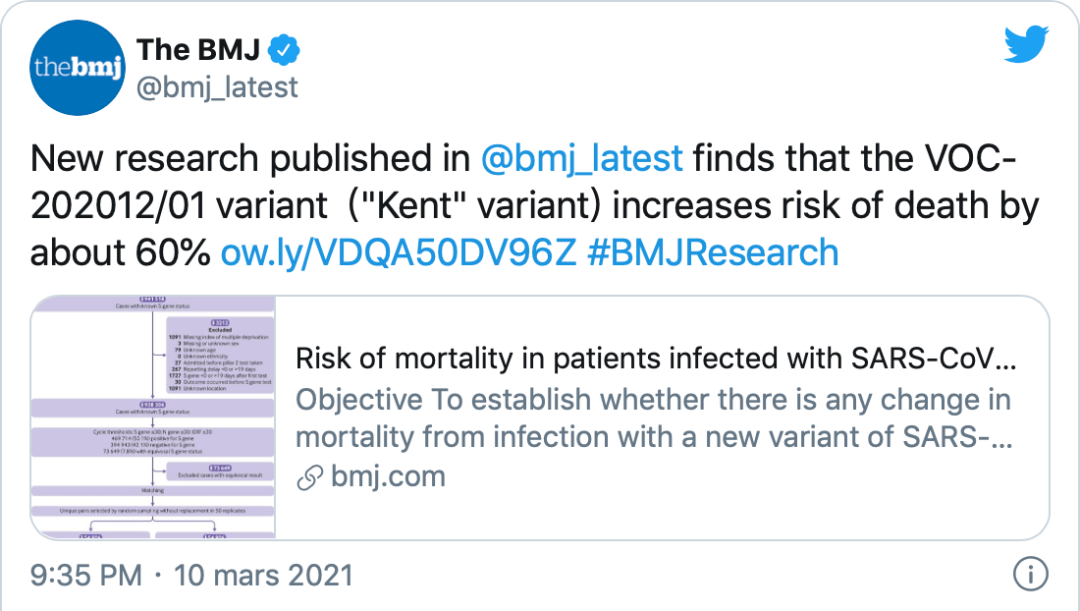Open the flowchart thumbnail in link card

point(153,417)
